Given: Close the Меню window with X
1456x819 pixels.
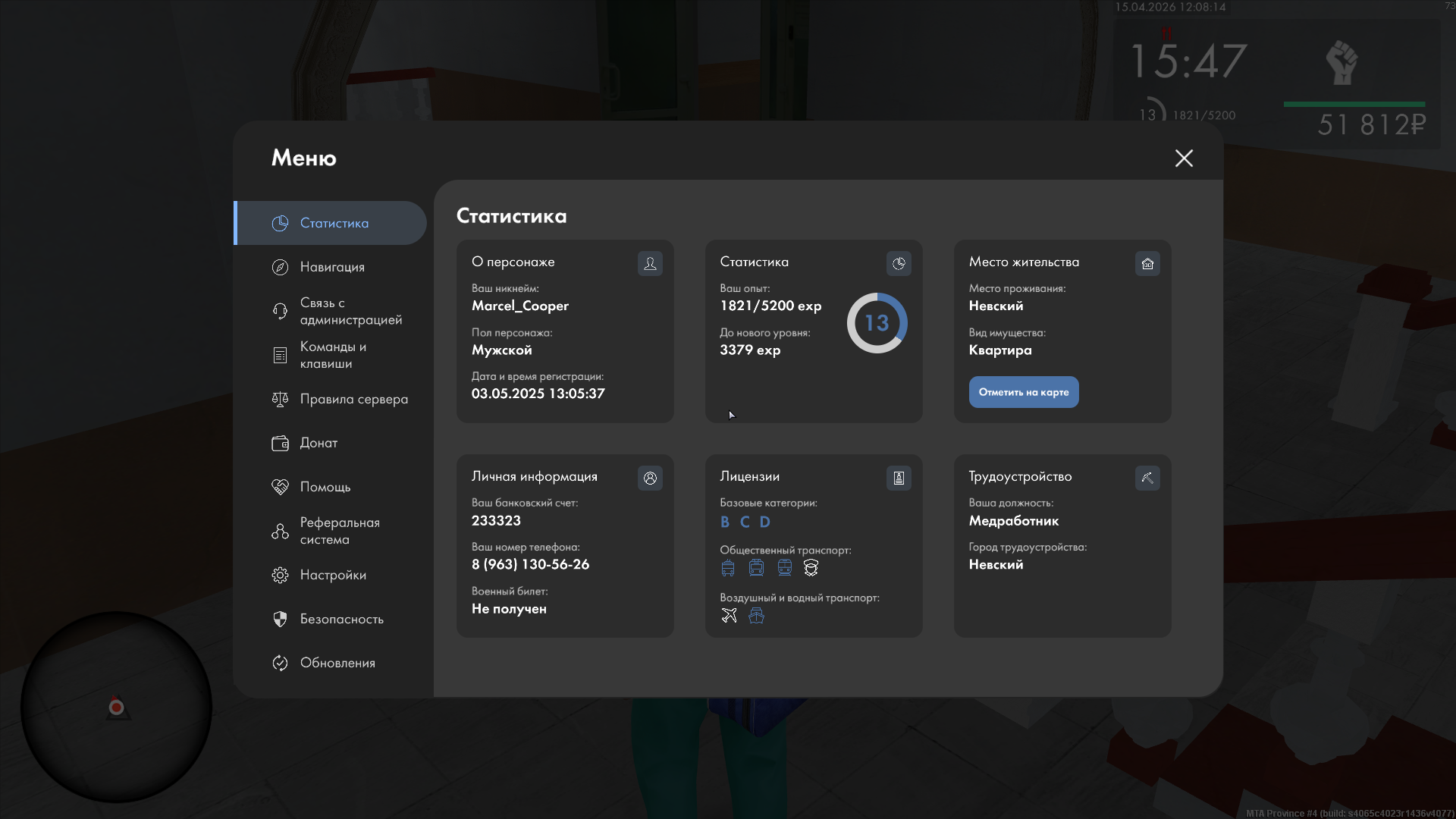Looking at the screenshot, I should coord(1184,158).
